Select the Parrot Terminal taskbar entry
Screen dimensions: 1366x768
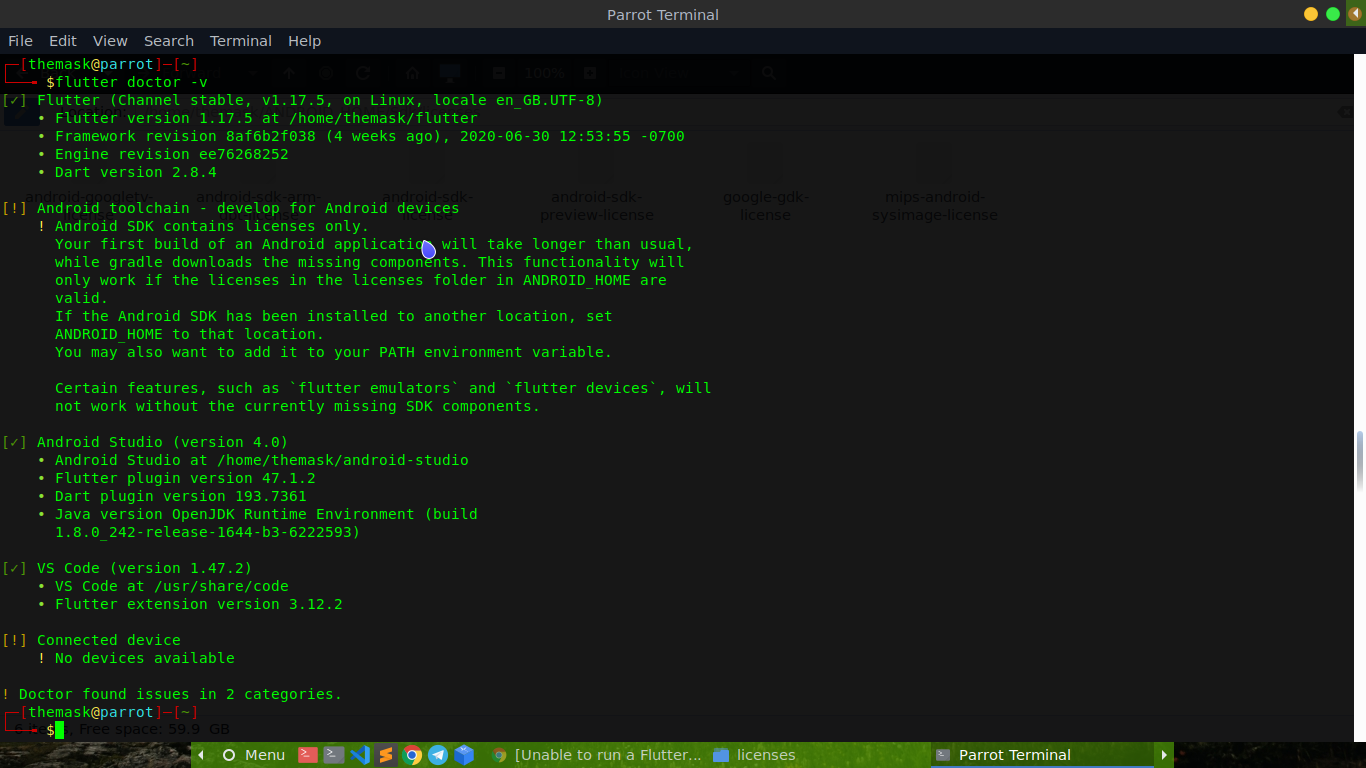[x=1042, y=755]
